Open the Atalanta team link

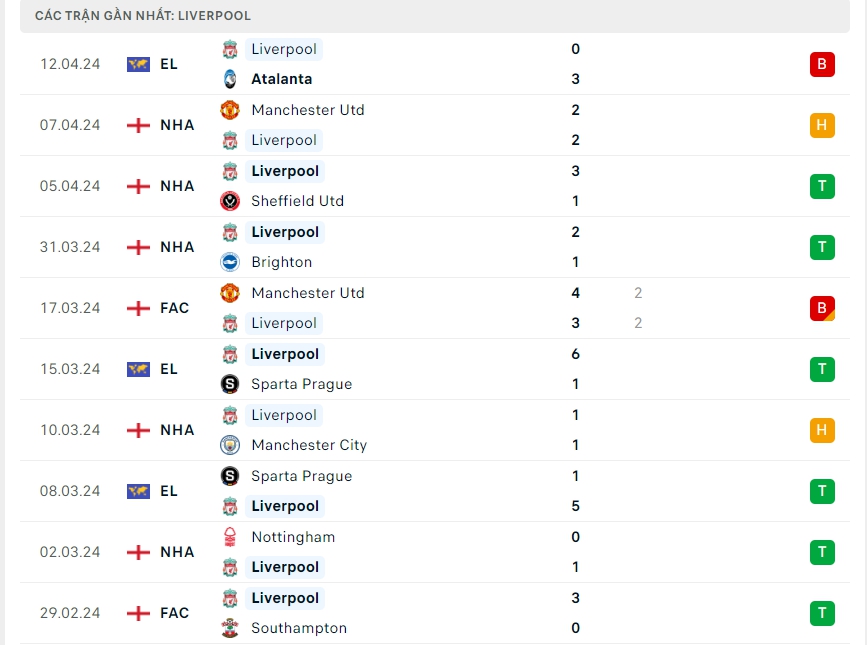click(x=281, y=79)
